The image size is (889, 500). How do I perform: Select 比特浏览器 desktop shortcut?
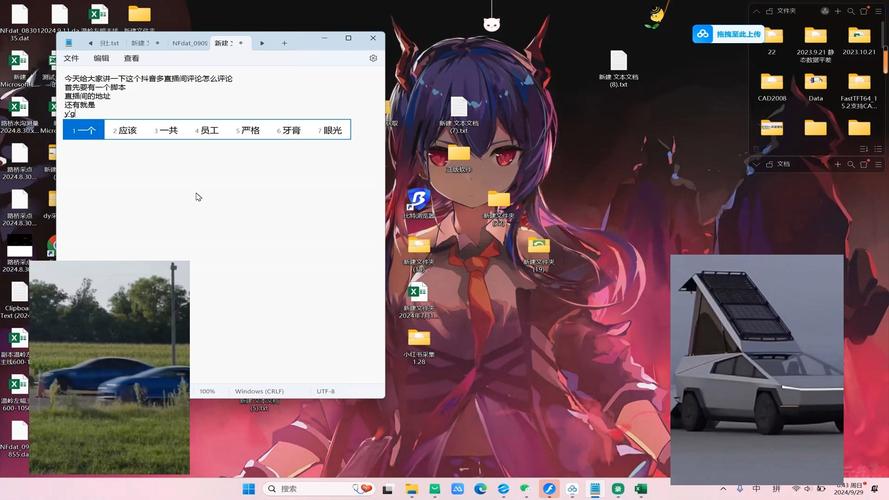(419, 204)
